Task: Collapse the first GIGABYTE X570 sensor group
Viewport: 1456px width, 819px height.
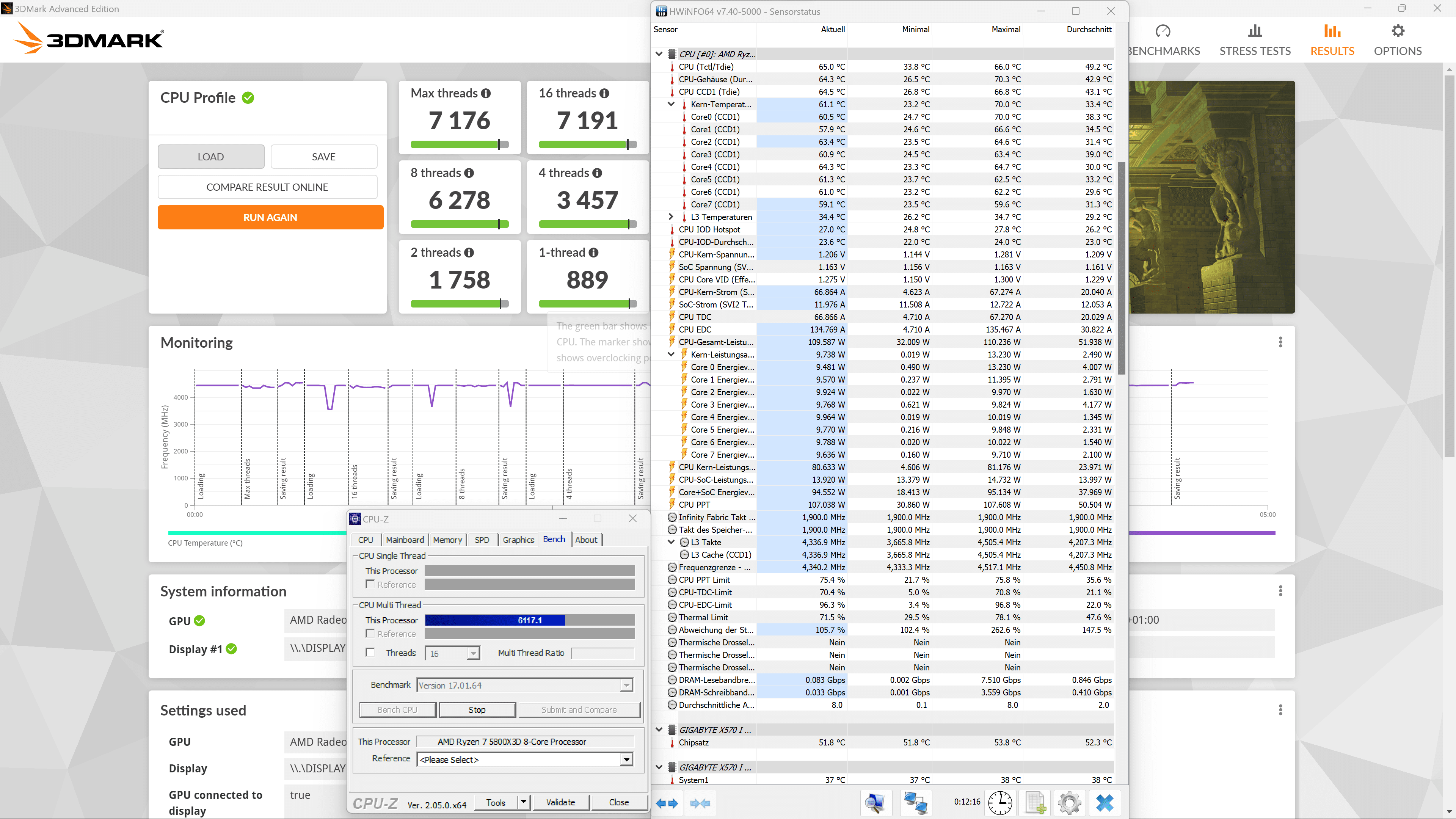Action: (659, 730)
